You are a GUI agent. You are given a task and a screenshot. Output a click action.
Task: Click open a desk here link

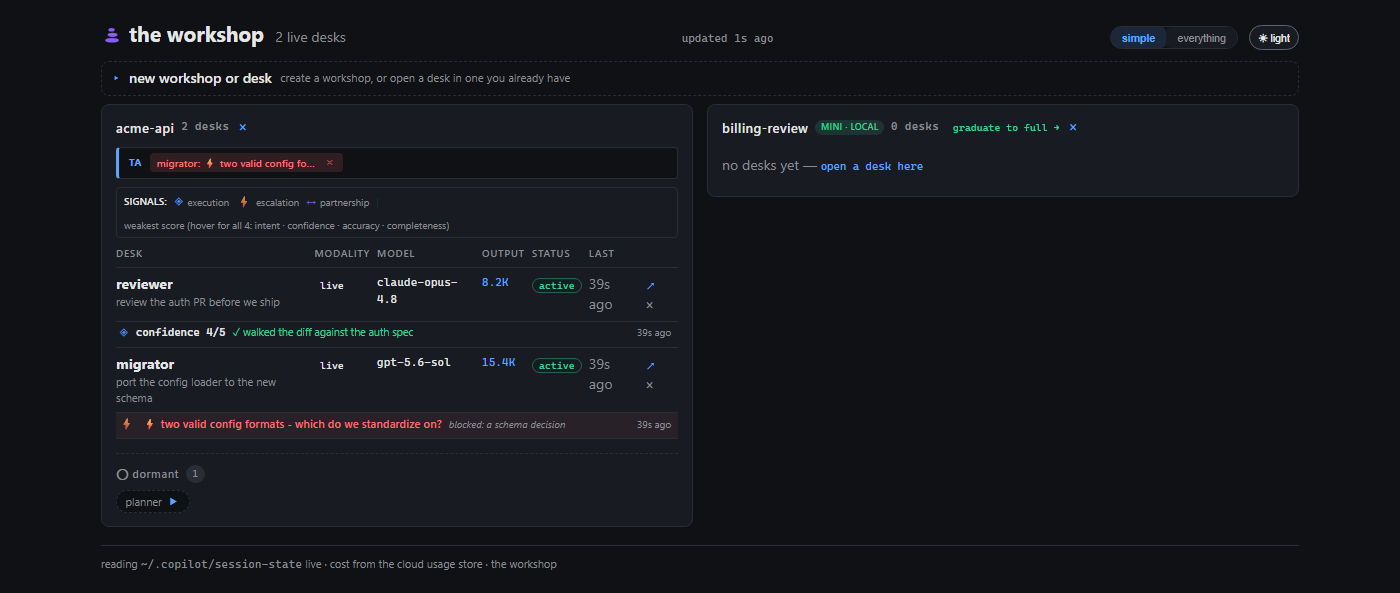872,166
